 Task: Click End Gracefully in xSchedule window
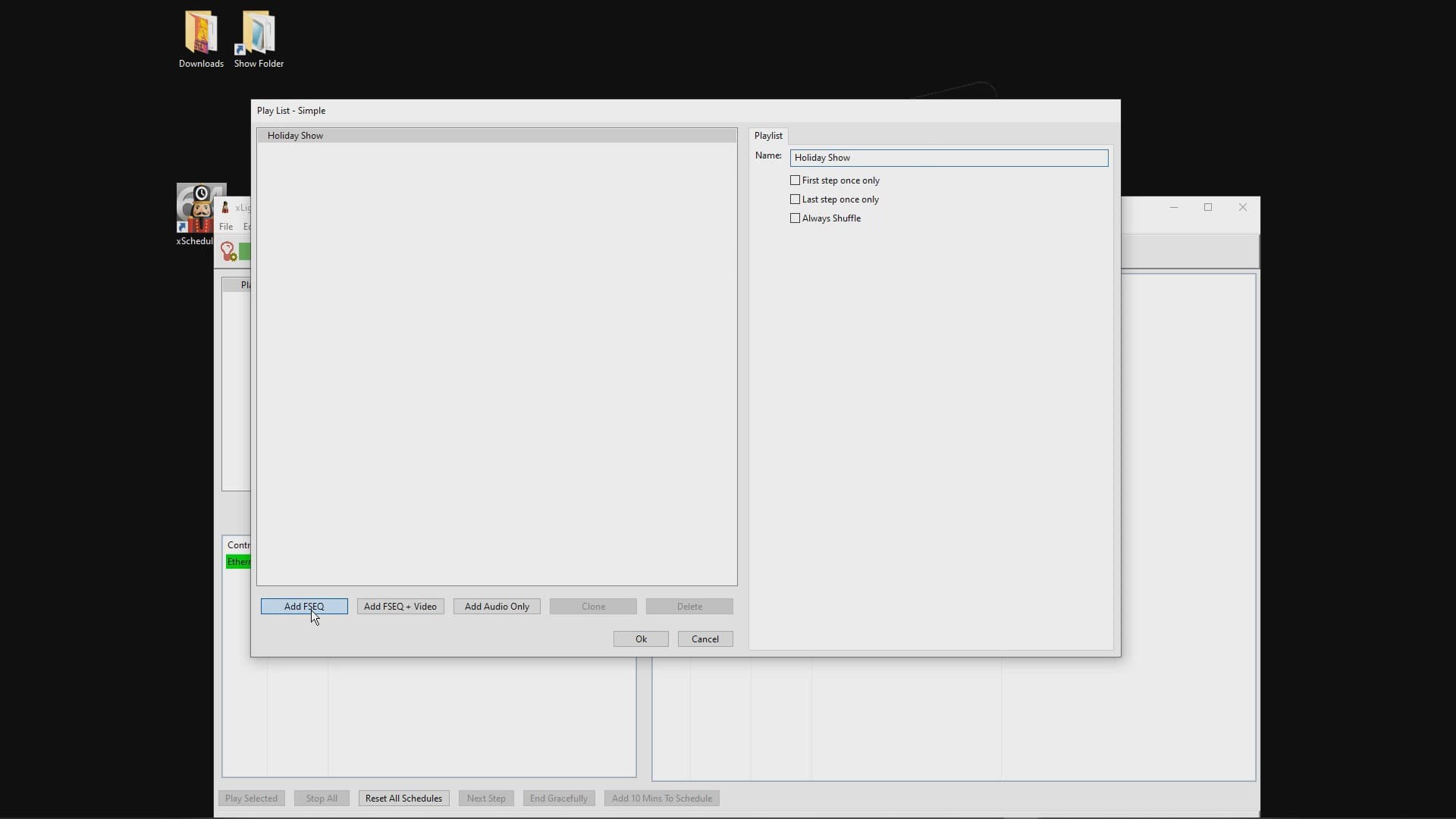(559, 799)
